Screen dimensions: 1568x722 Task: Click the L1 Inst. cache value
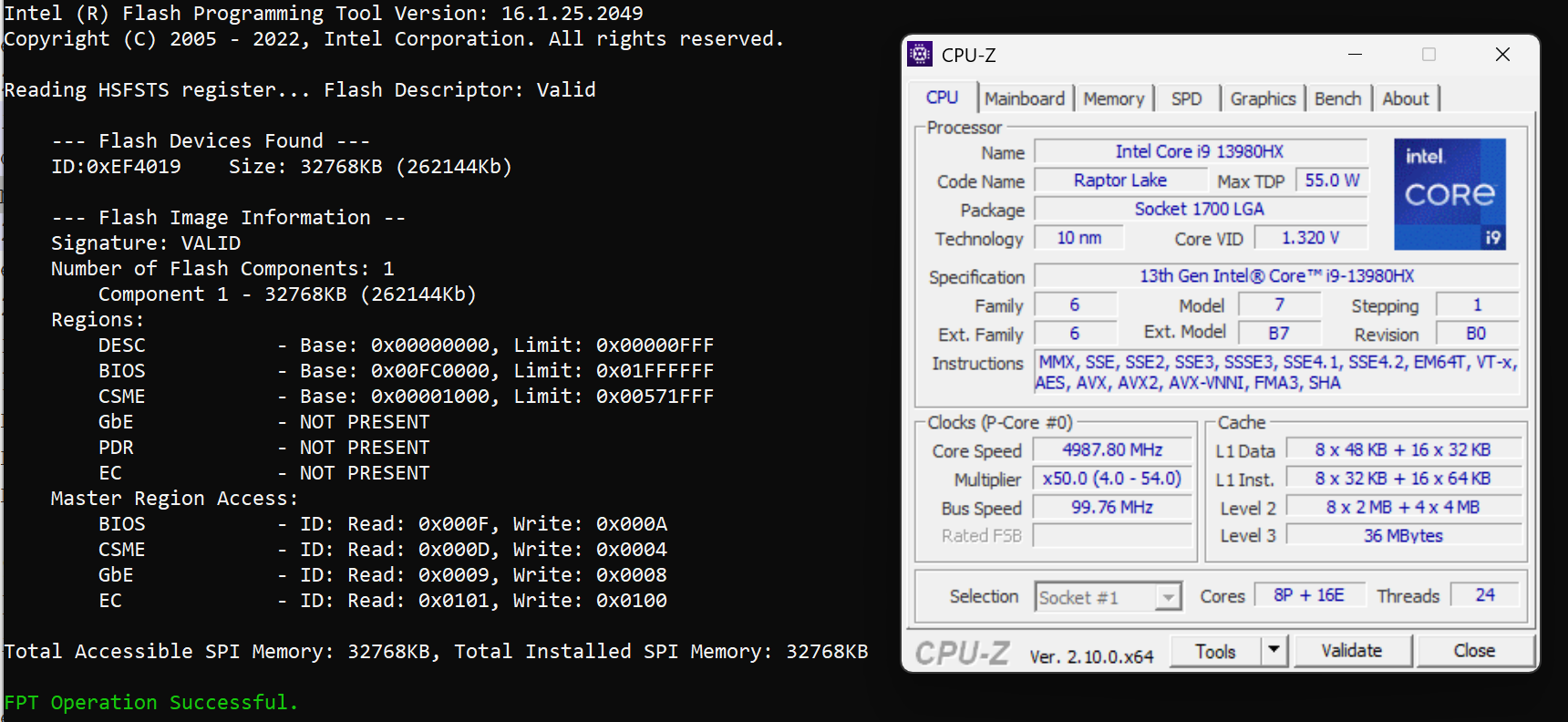click(1402, 479)
